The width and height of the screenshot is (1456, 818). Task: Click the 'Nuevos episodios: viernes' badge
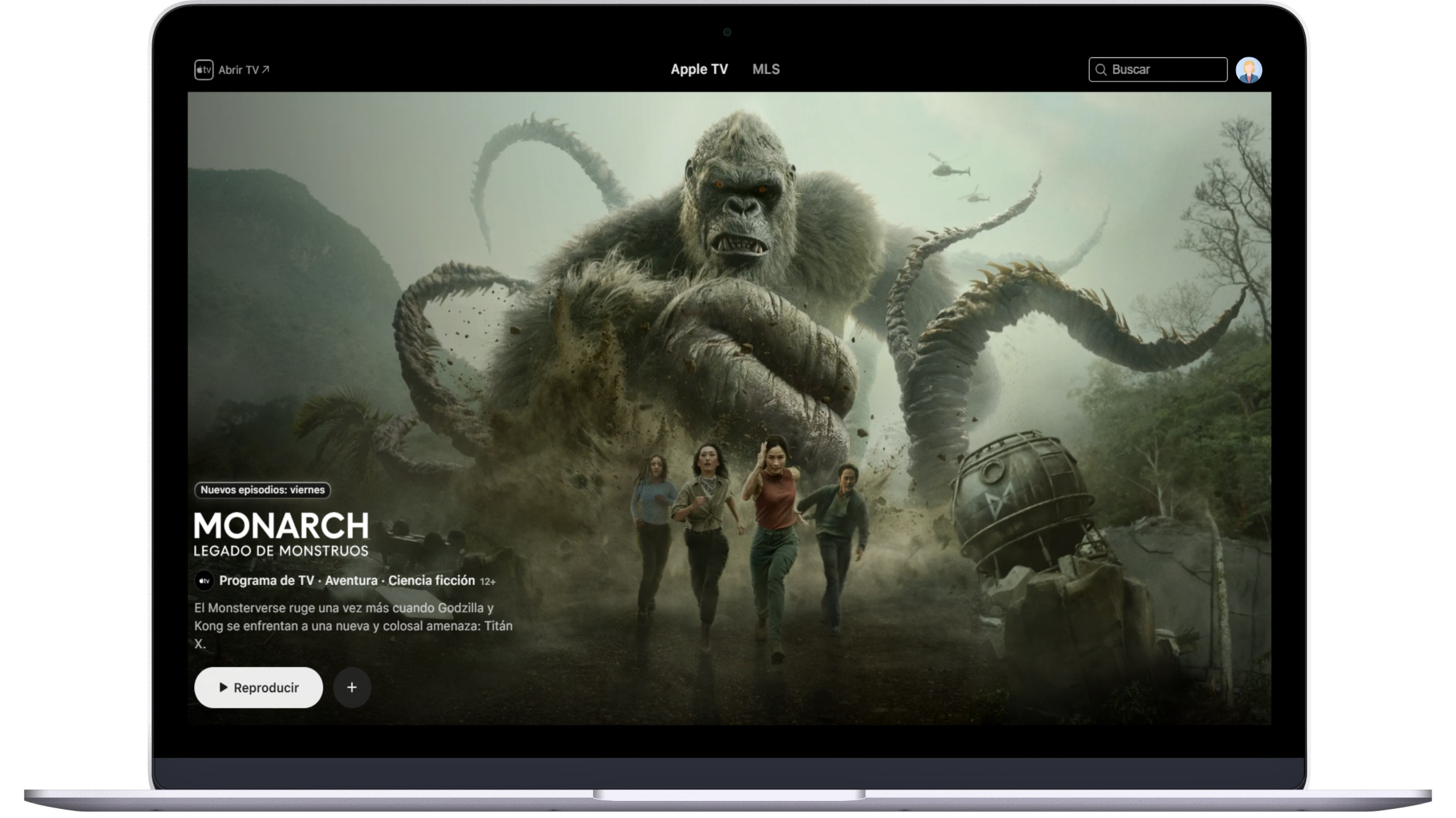click(262, 490)
